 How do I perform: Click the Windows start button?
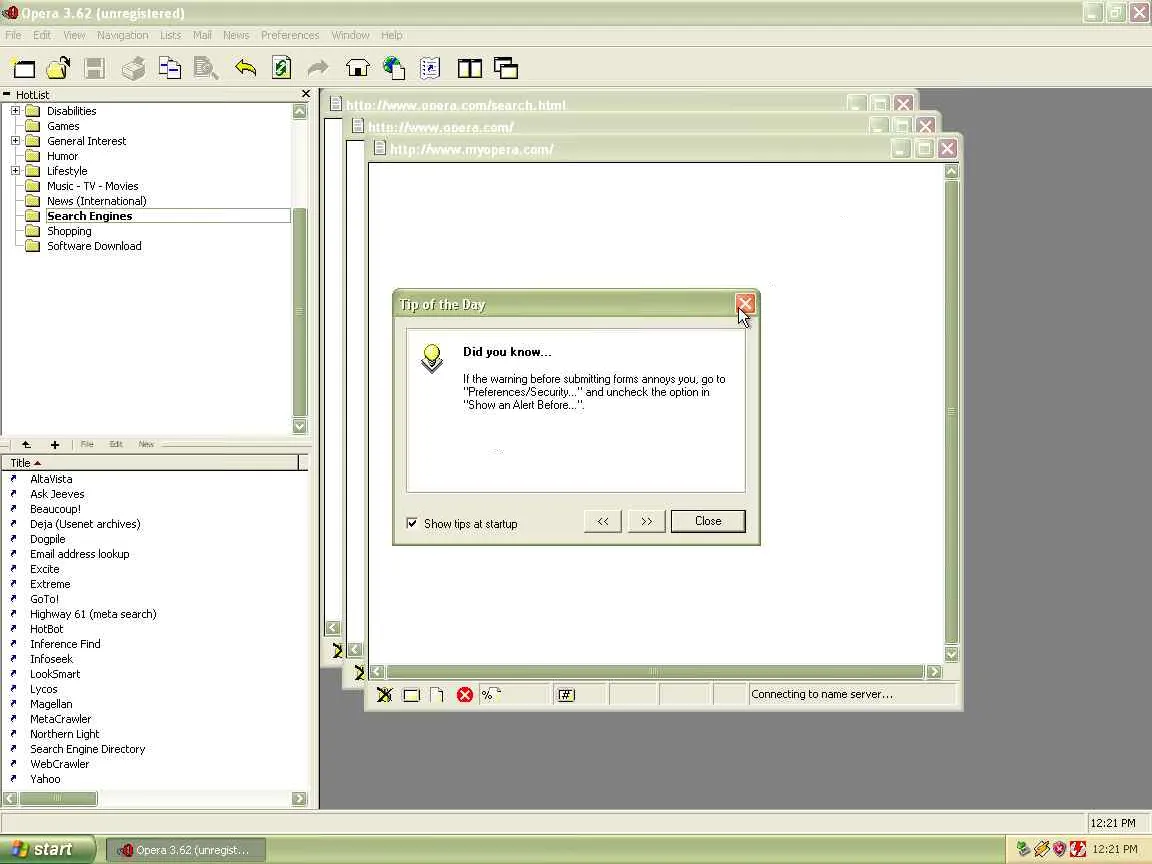point(47,849)
